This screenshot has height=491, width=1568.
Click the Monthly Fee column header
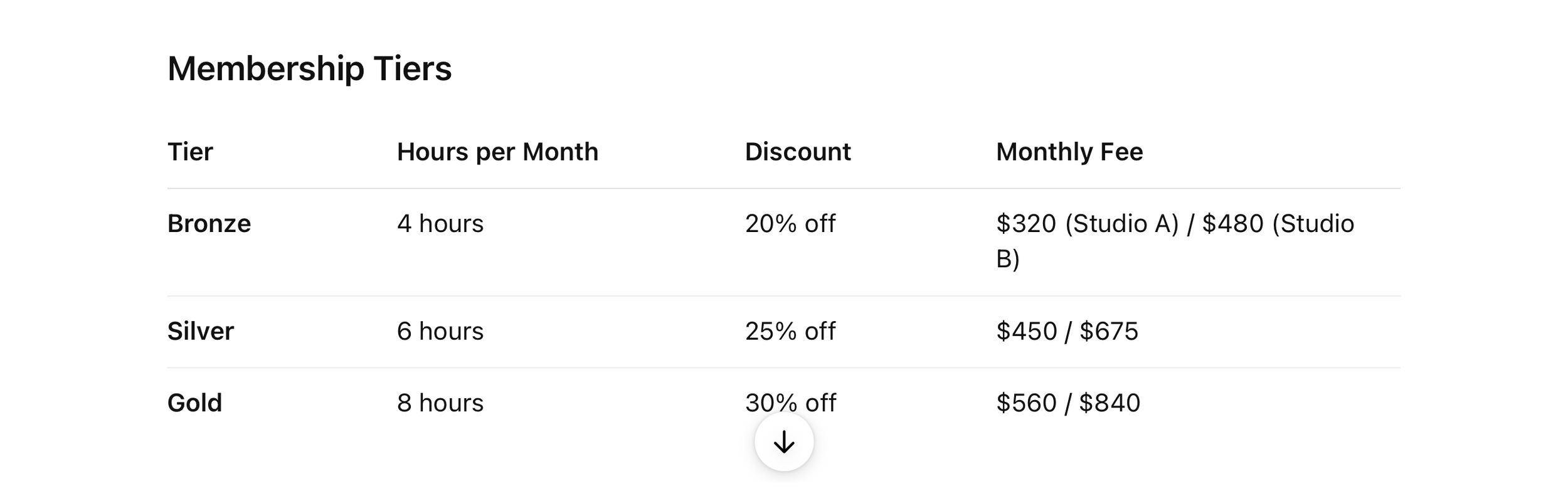[x=1069, y=152]
